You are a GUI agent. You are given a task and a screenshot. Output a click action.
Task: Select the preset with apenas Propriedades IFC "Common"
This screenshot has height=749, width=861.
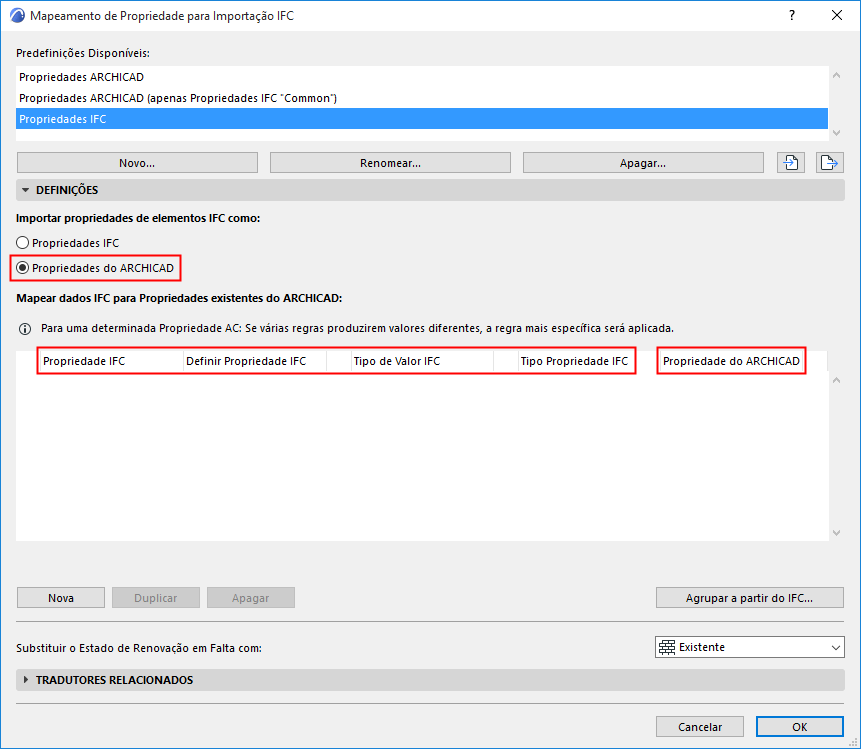click(x=422, y=98)
